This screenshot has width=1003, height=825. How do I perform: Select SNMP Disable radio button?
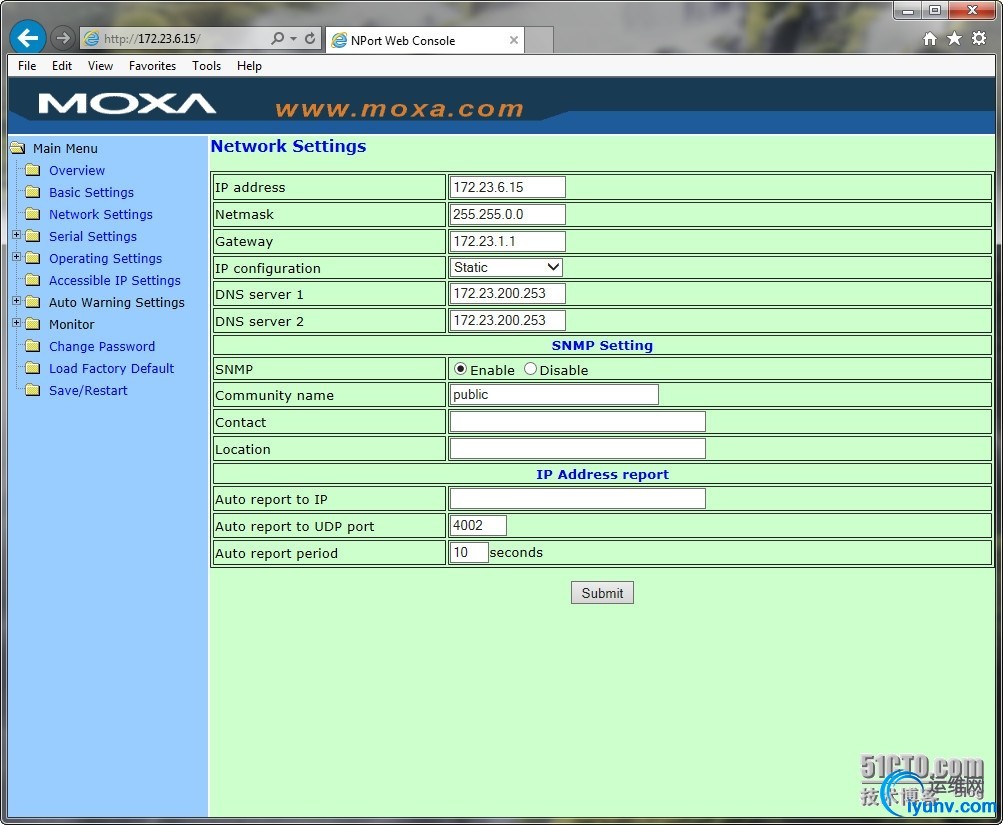point(530,369)
